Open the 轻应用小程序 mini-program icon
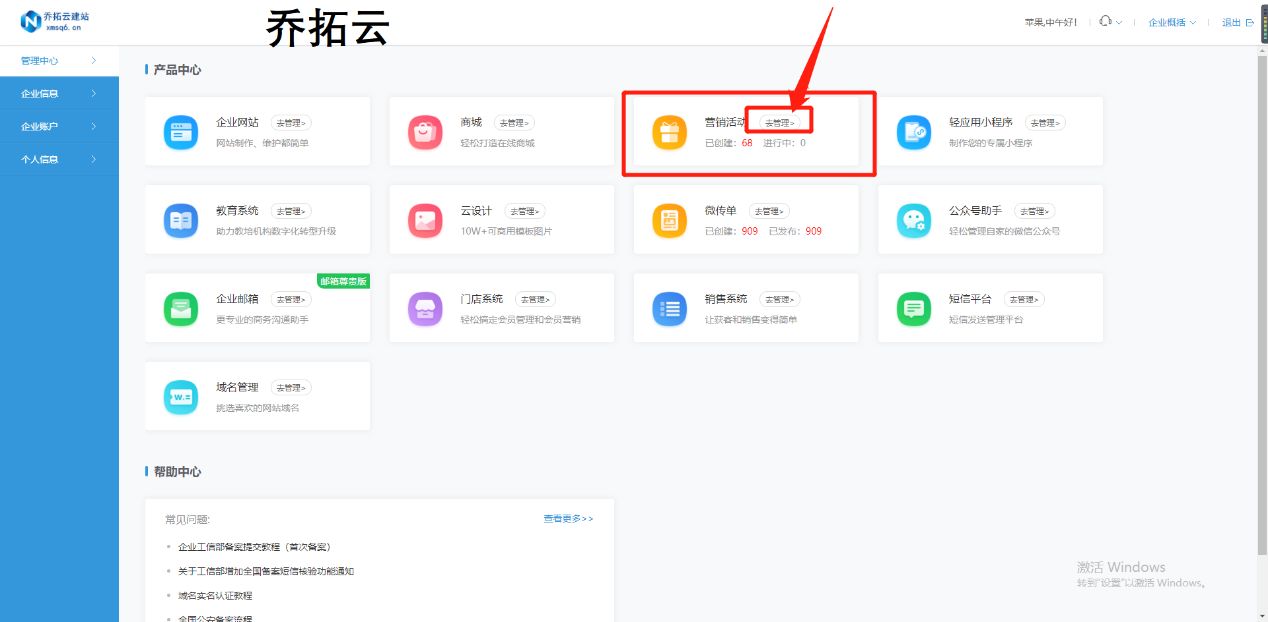 point(913,131)
